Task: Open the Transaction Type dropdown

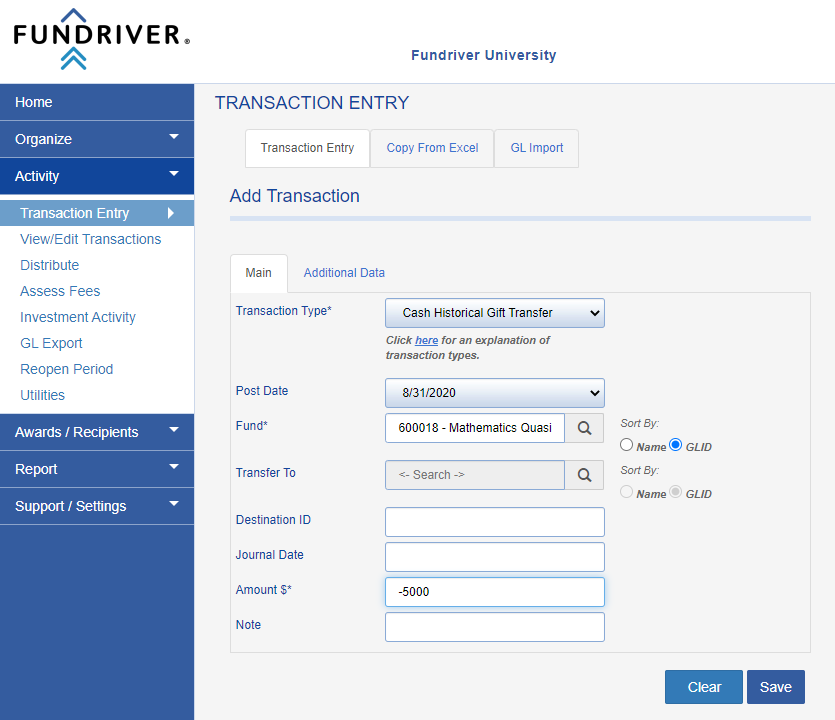Action: (x=495, y=313)
